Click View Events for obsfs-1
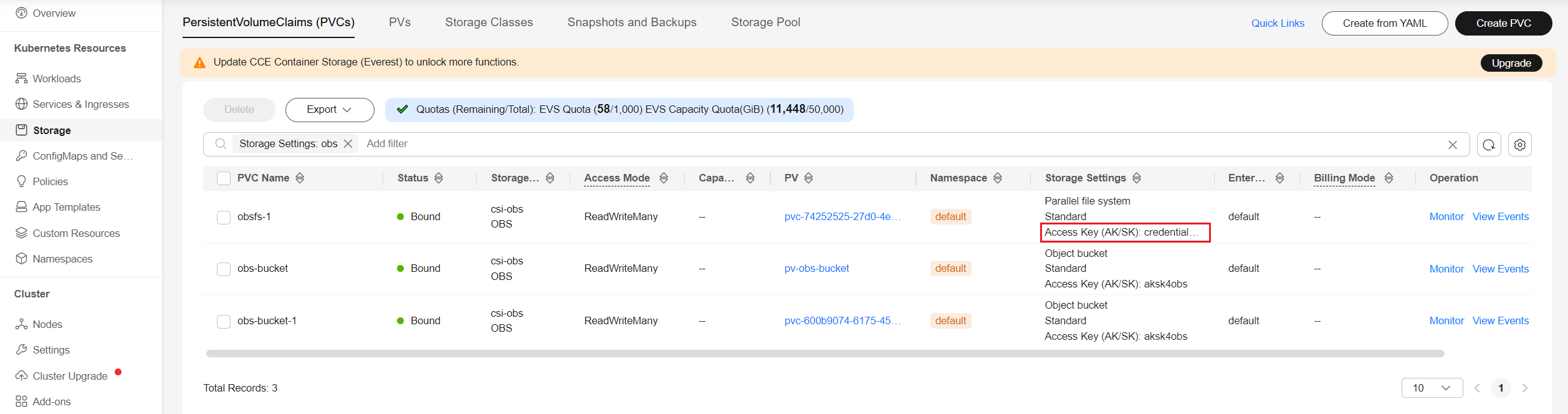Screen dimensions: 1568x414 click(x=1501, y=216)
